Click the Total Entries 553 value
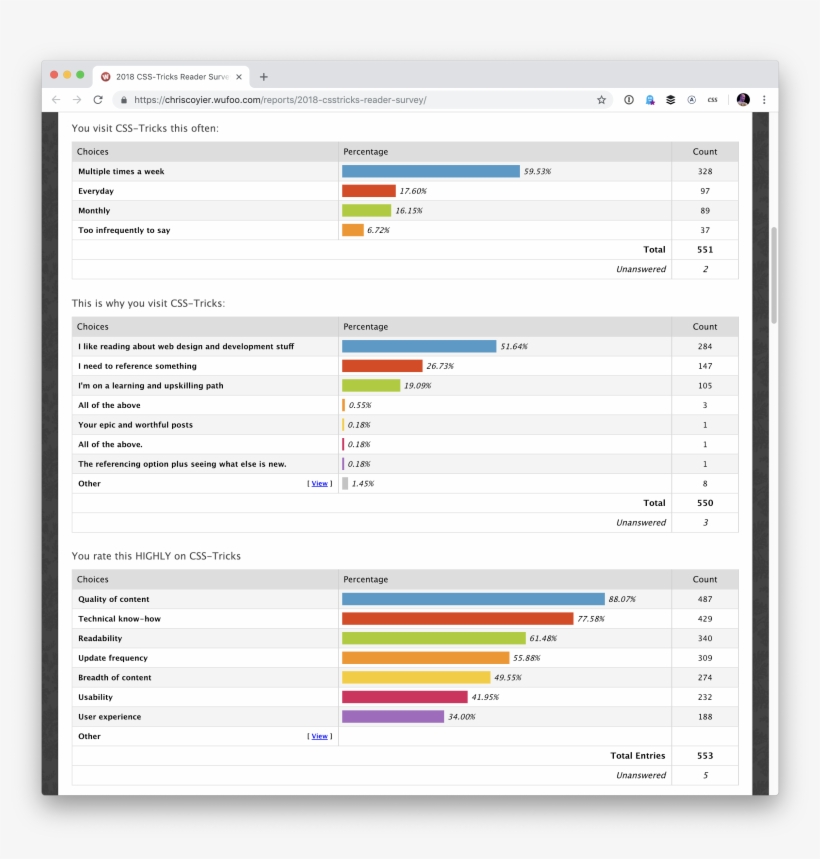This screenshot has width=820, height=859. click(x=705, y=755)
